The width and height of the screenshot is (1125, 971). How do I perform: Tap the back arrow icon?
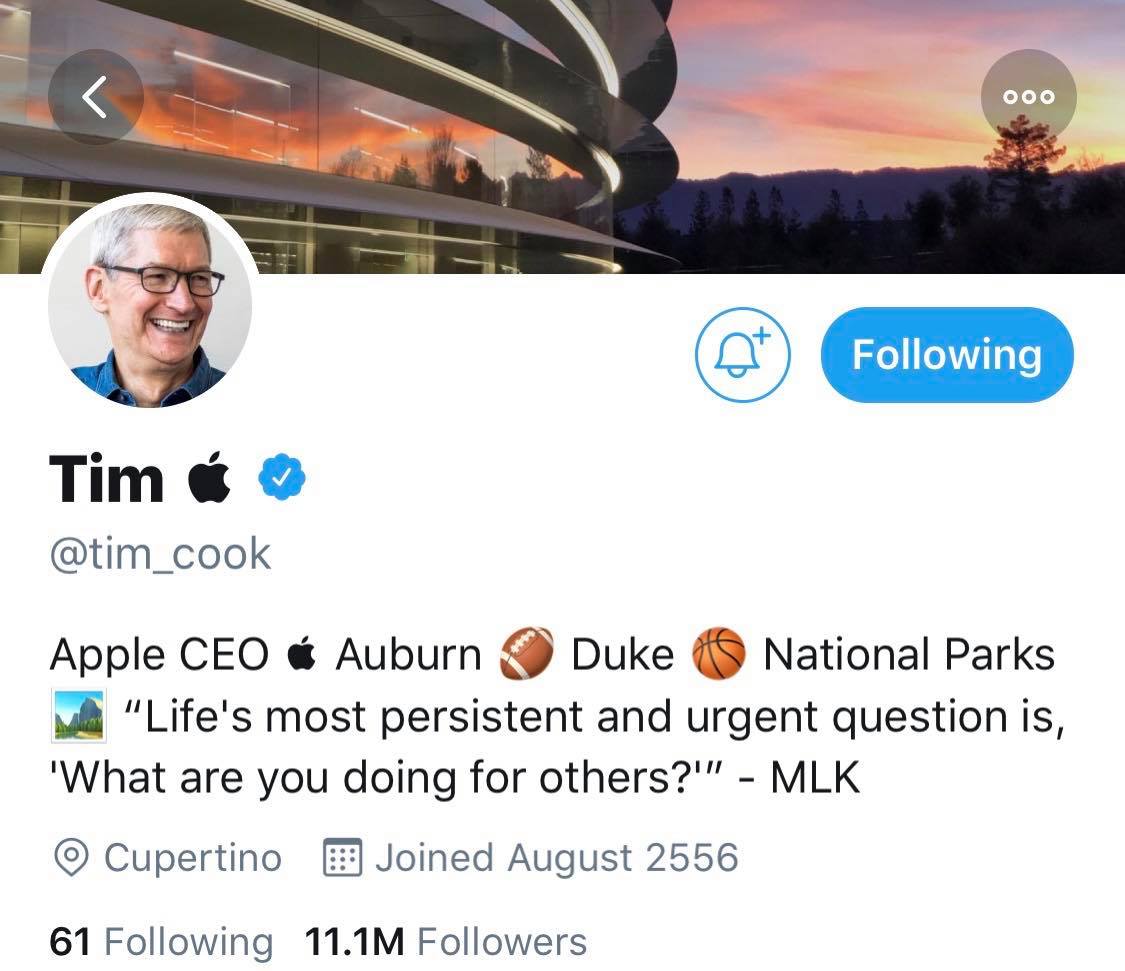point(95,97)
